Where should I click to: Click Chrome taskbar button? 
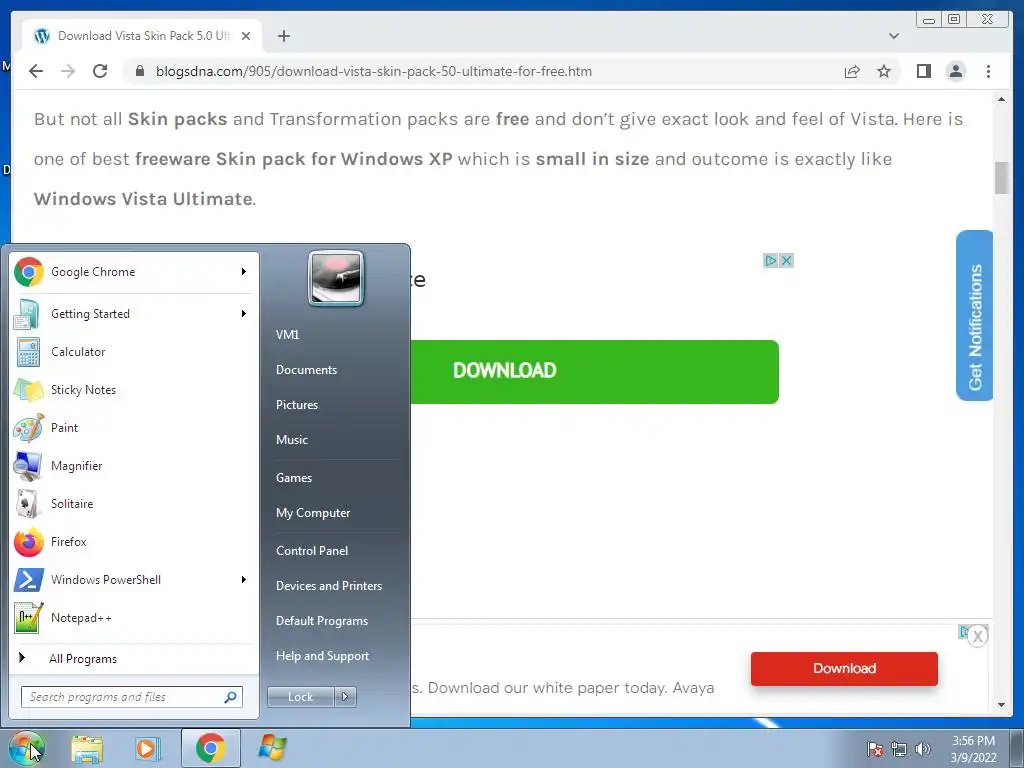tap(210, 748)
